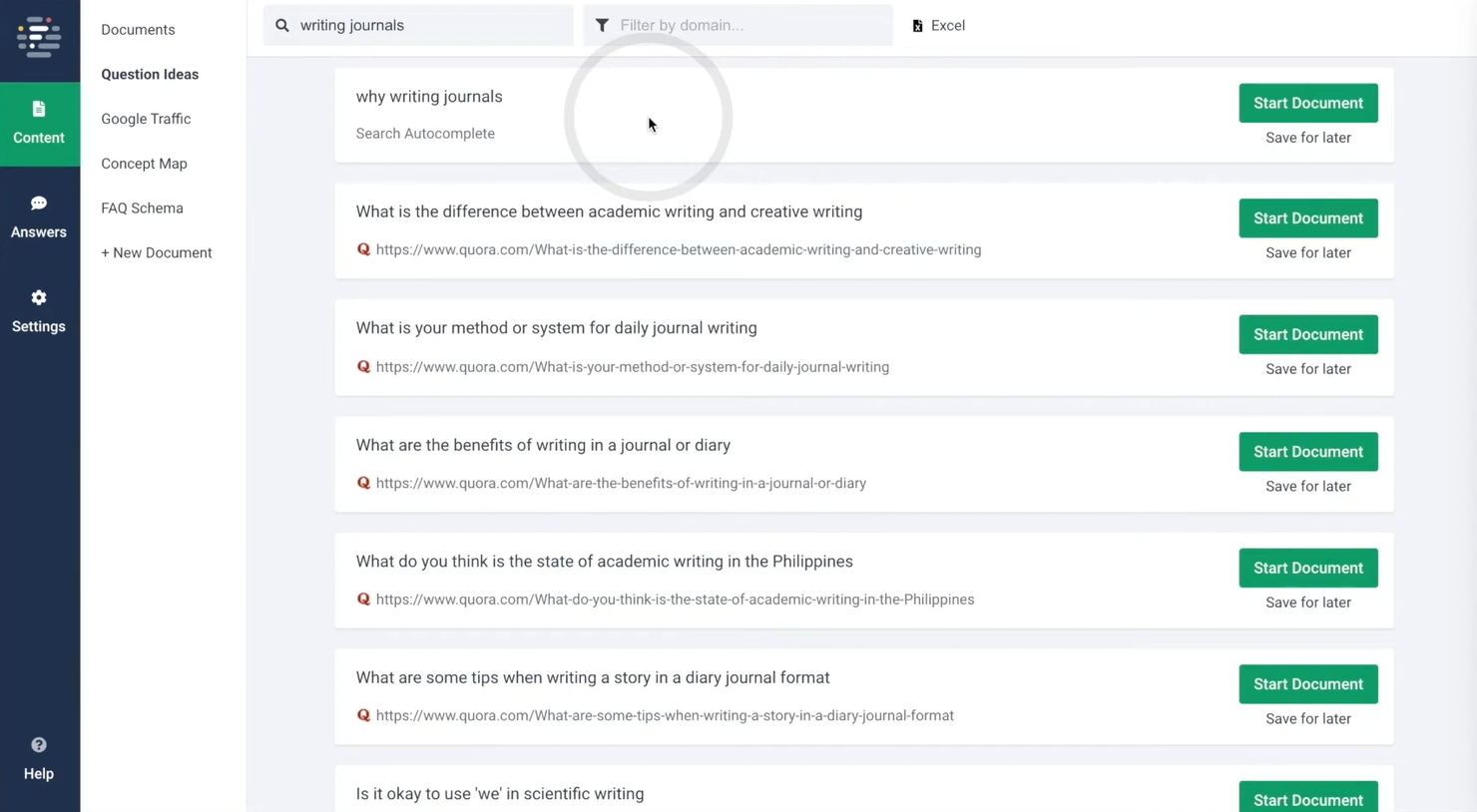This screenshot has height=812, width=1477.
Task: View the Concept Map
Action: click(x=144, y=163)
